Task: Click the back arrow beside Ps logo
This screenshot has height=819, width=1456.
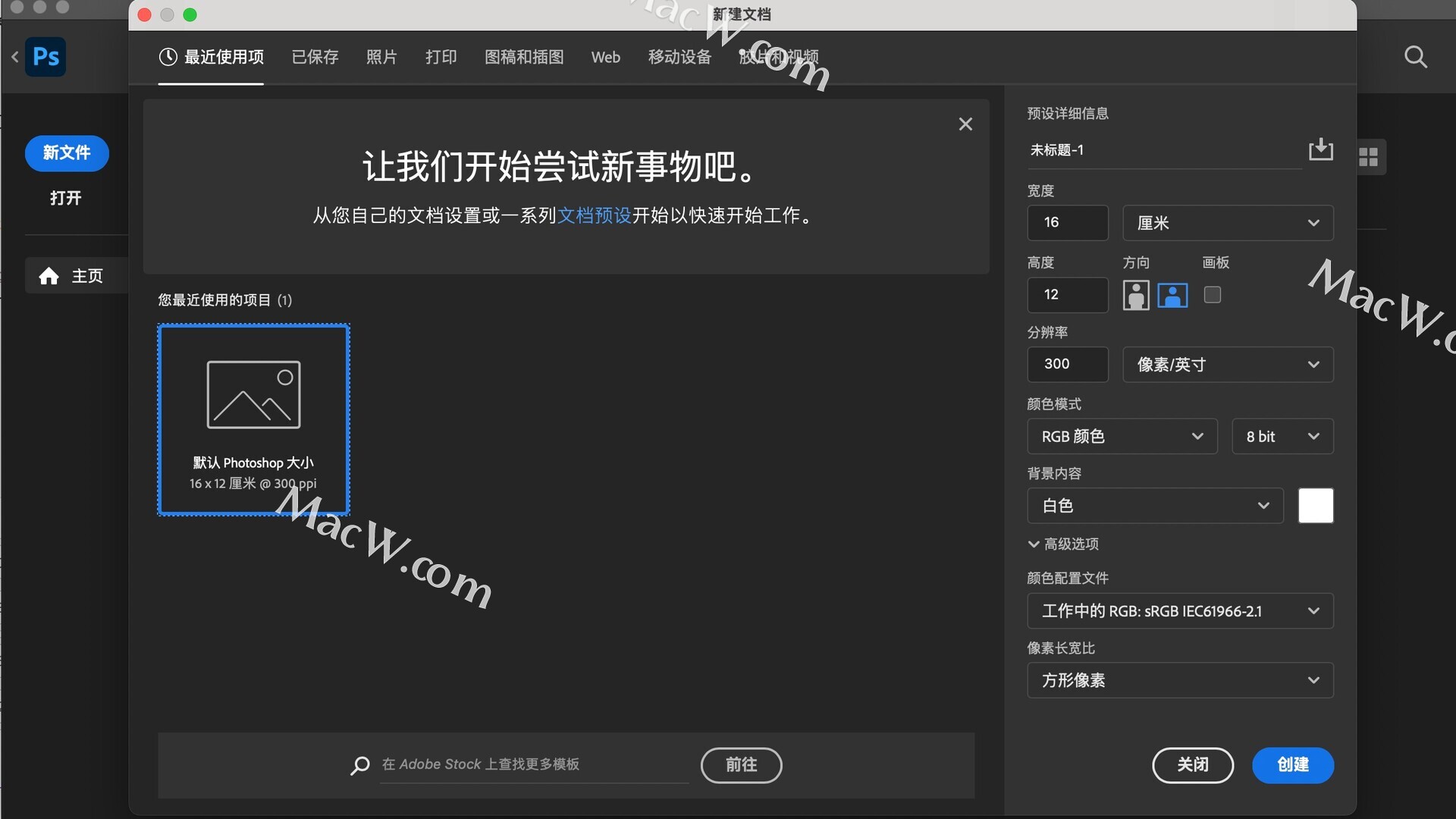Action: click(14, 57)
